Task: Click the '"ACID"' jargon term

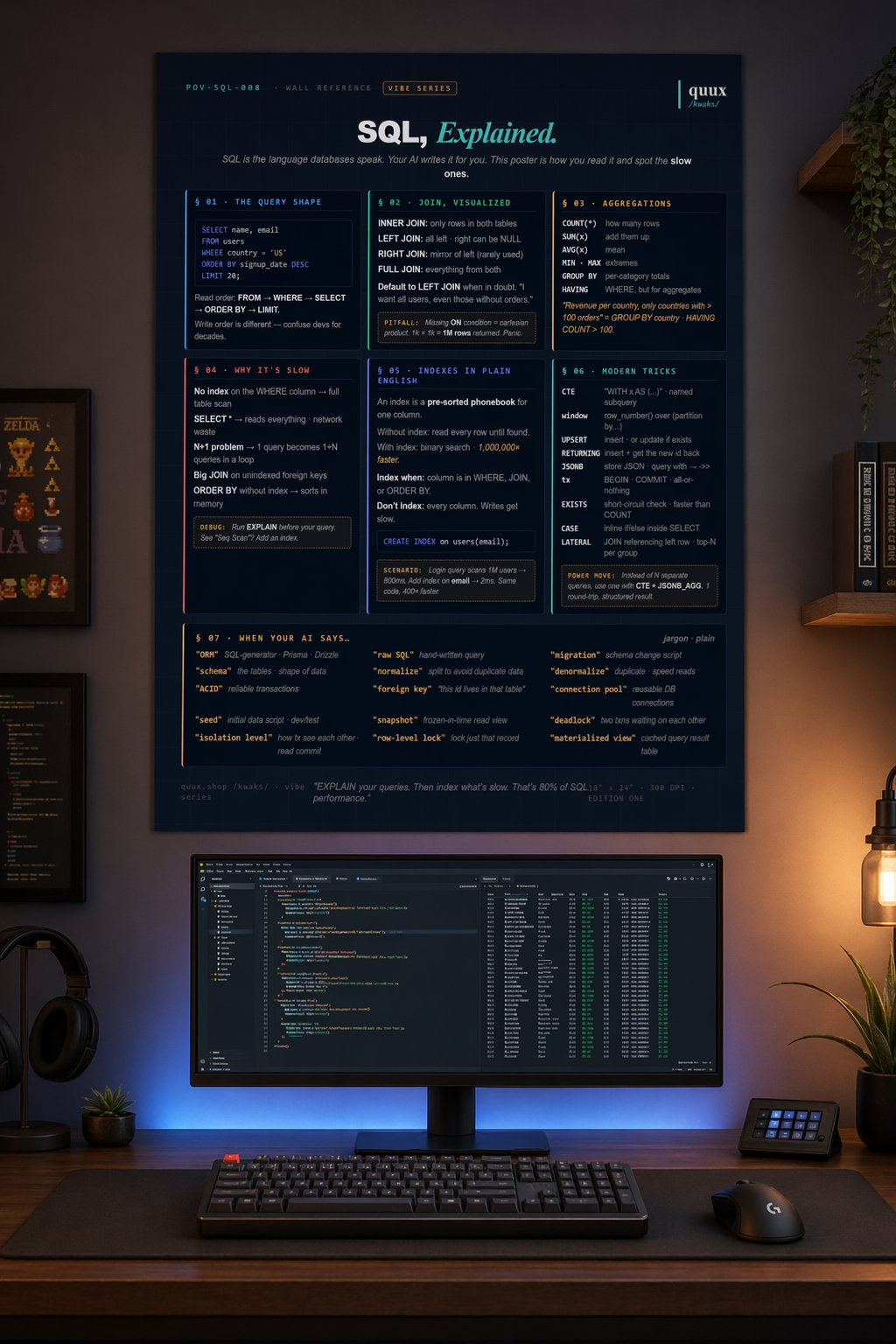Action: pos(209,689)
